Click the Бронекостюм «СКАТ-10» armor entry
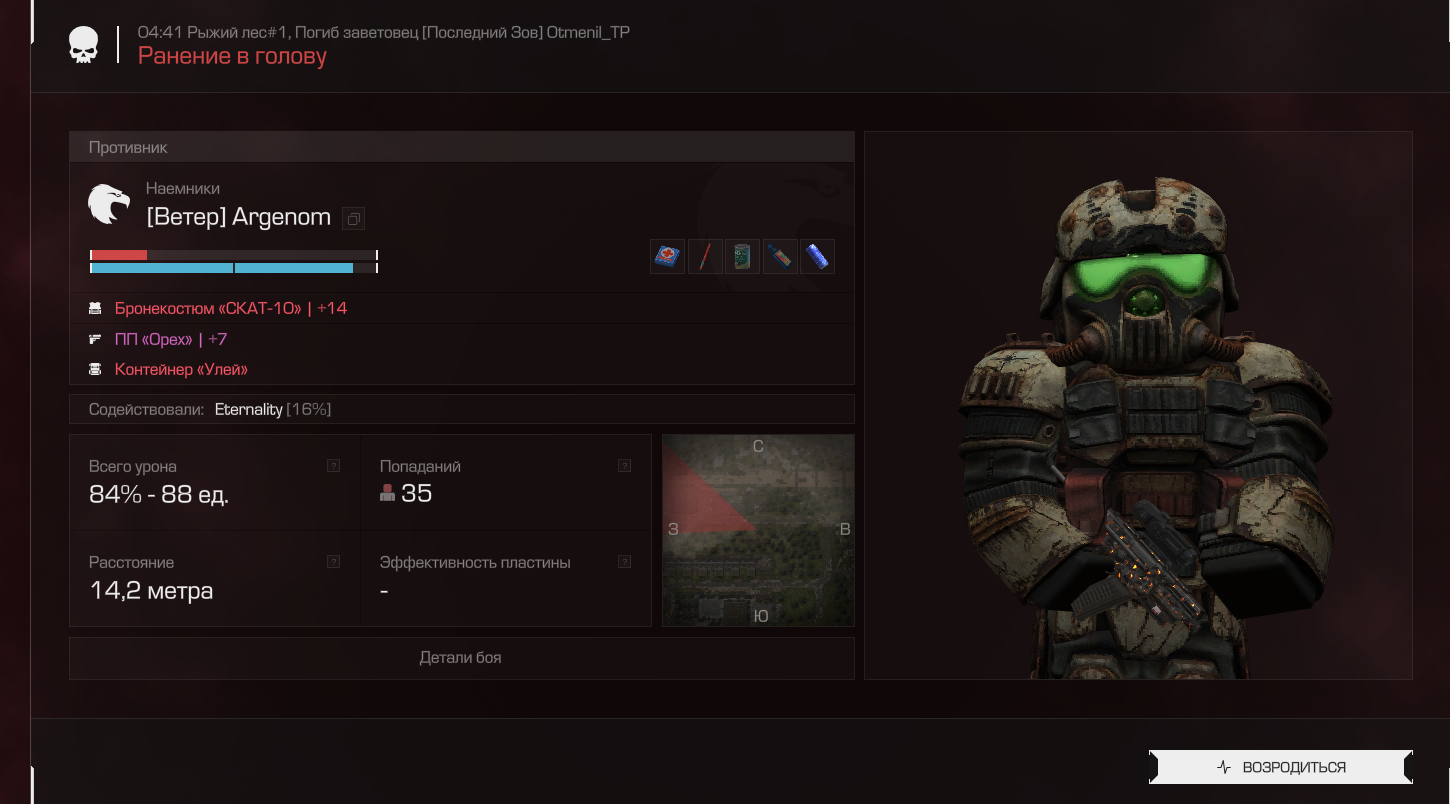 pos(208,308)
